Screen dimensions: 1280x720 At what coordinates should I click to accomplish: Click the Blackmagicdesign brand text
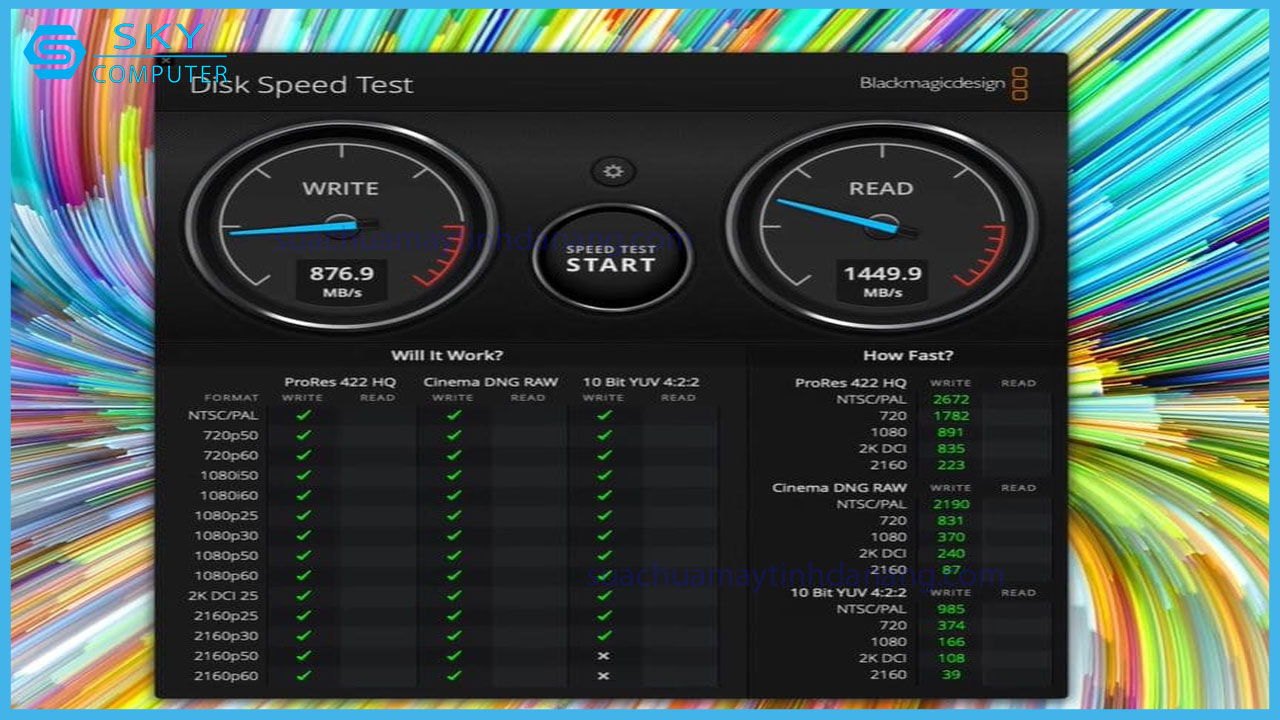click(932, 83)
